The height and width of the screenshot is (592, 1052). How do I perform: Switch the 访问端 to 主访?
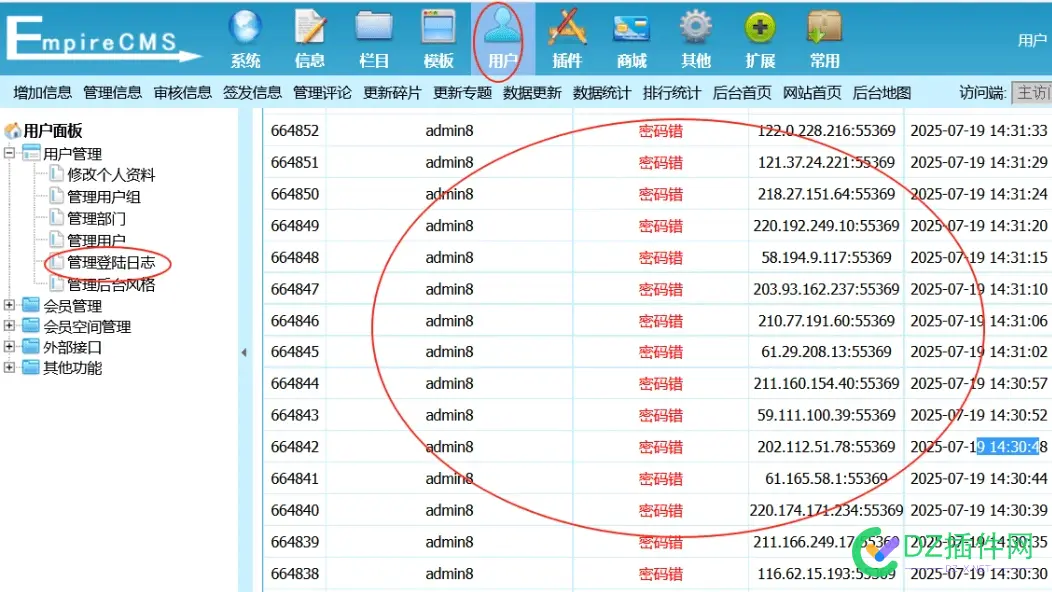1032,92
